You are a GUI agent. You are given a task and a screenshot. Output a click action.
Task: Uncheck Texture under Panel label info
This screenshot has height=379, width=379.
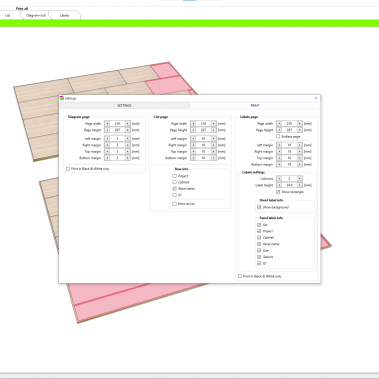click(x=259, y=257)
